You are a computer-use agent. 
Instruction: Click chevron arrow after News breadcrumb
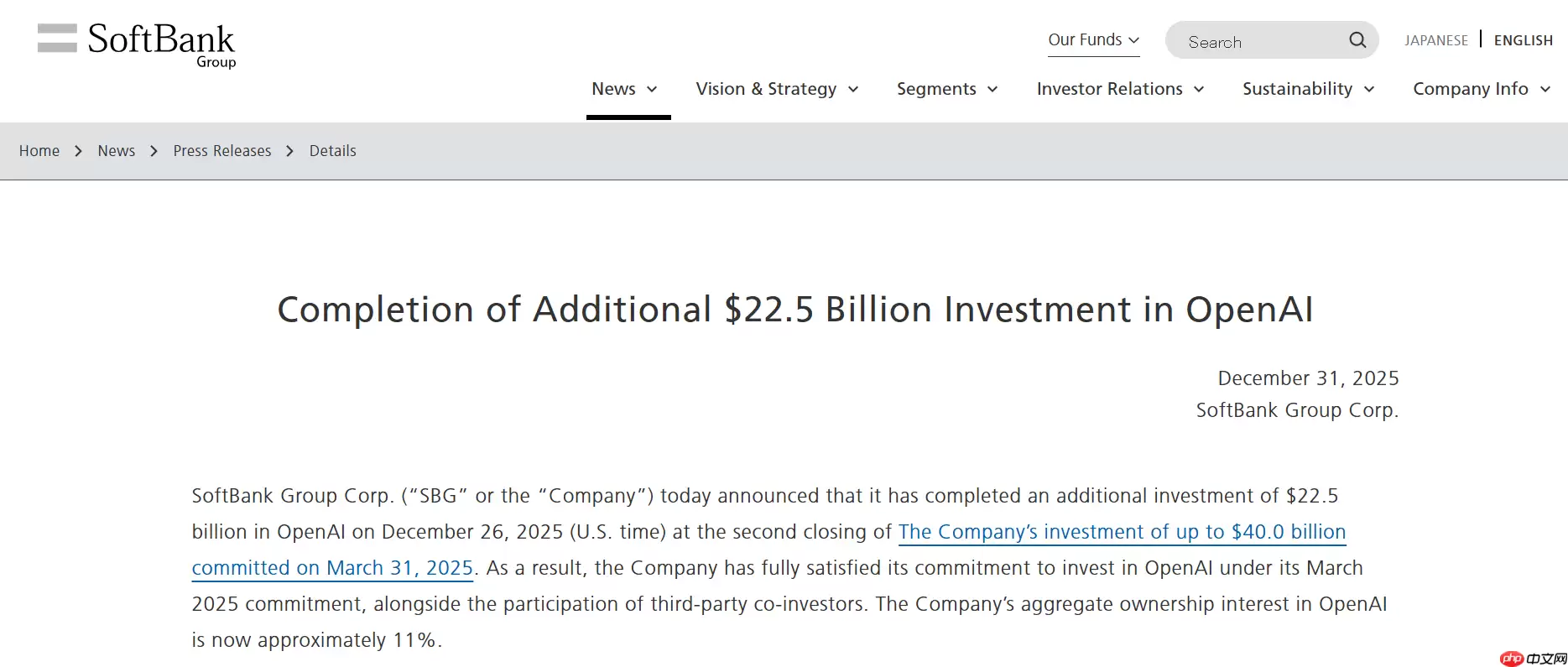pos(154,151)
